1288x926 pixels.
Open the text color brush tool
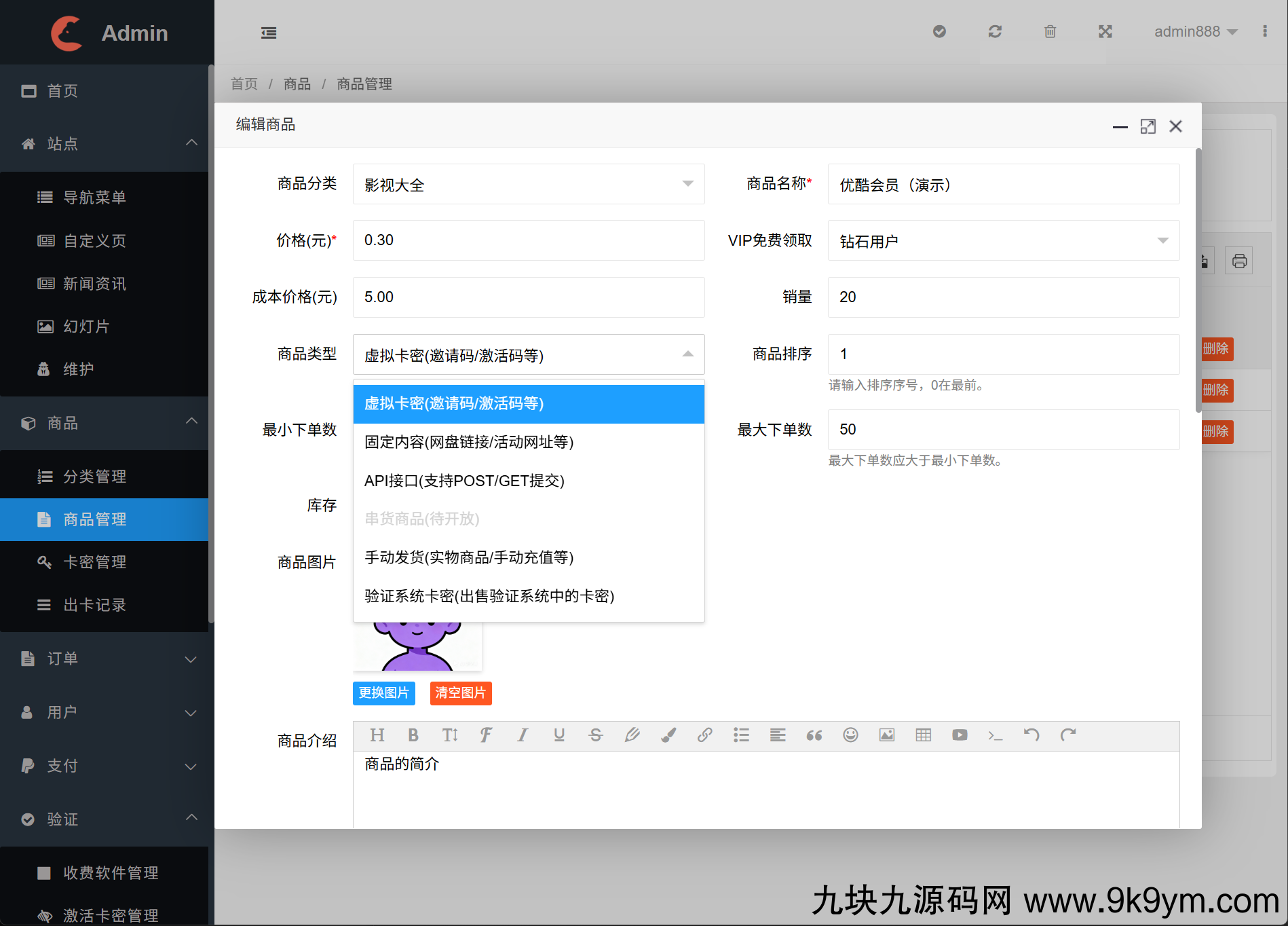coord(668,735)
